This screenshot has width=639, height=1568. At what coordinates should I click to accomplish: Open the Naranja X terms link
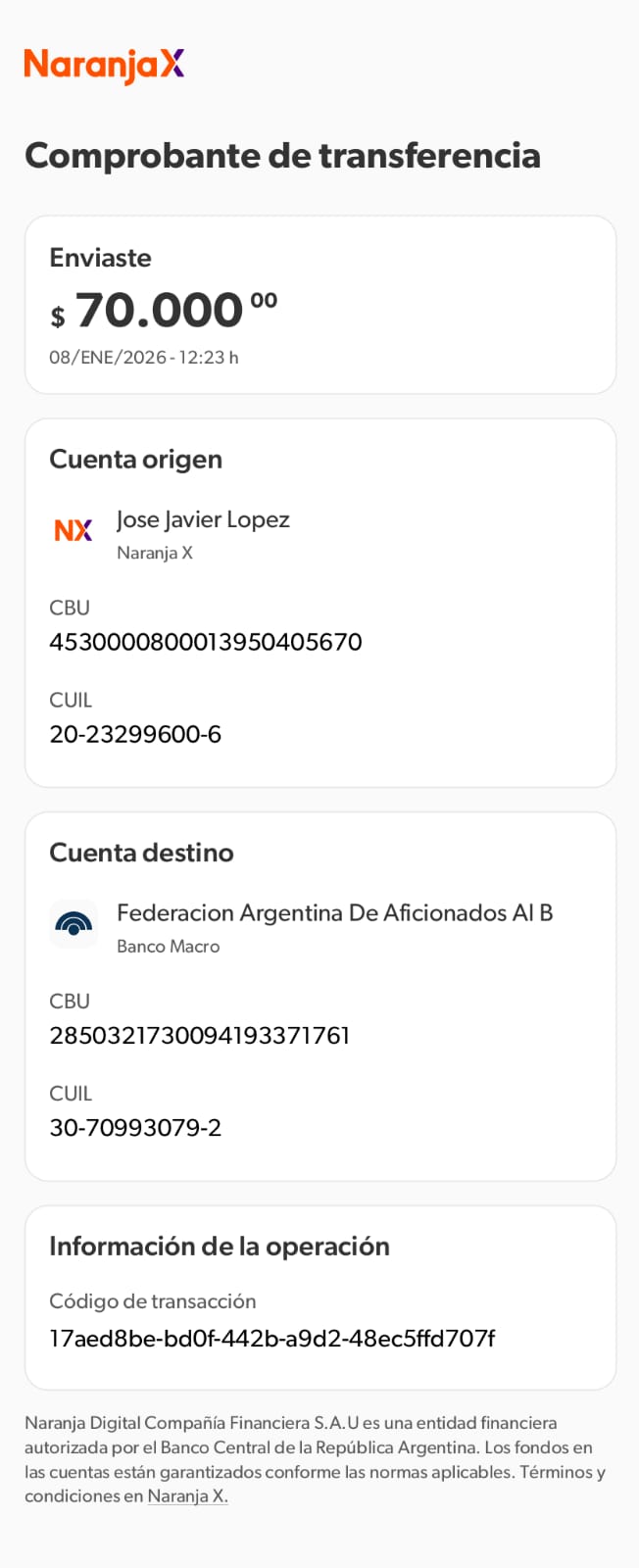tap(187, 1496)
